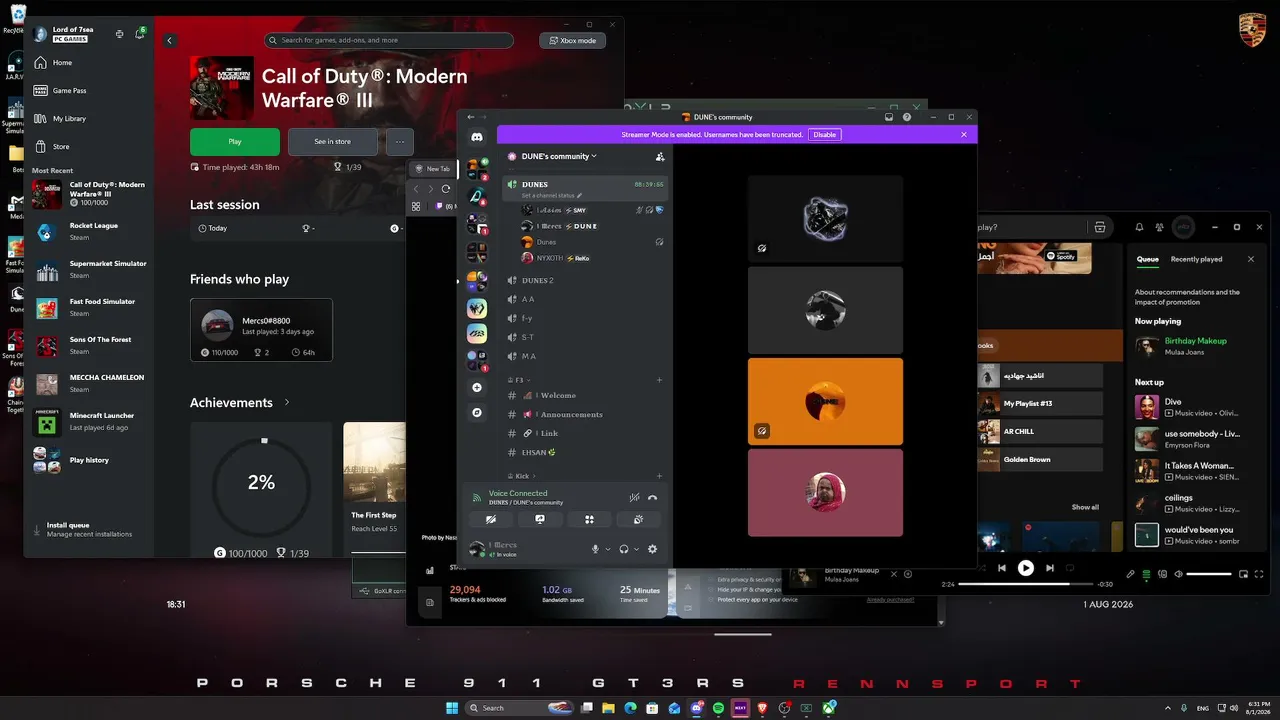Toggle Xbox mode in the Xbox app
1280x720 pixels.
coord(572,41)
